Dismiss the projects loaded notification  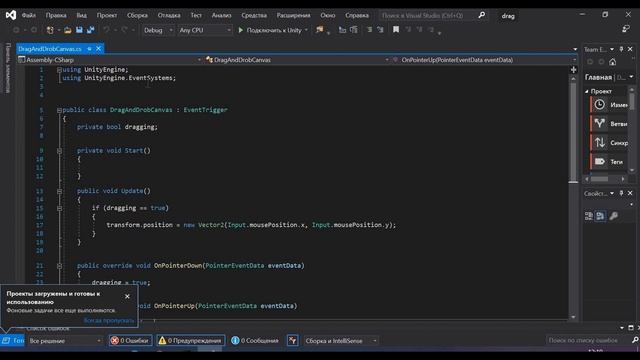tap(127, 296)
